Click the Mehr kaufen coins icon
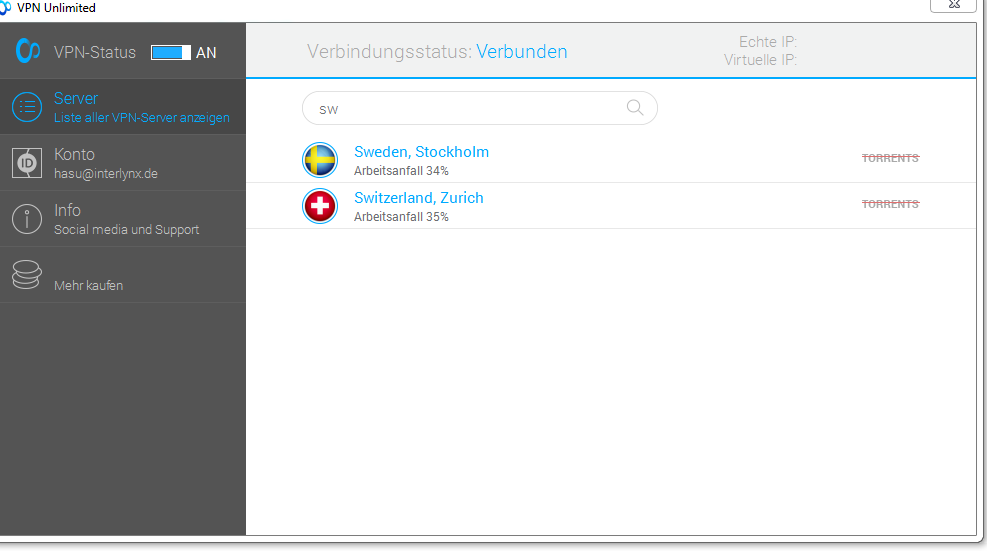This screenshot has width=987, height=551. (x=27, y=275)
